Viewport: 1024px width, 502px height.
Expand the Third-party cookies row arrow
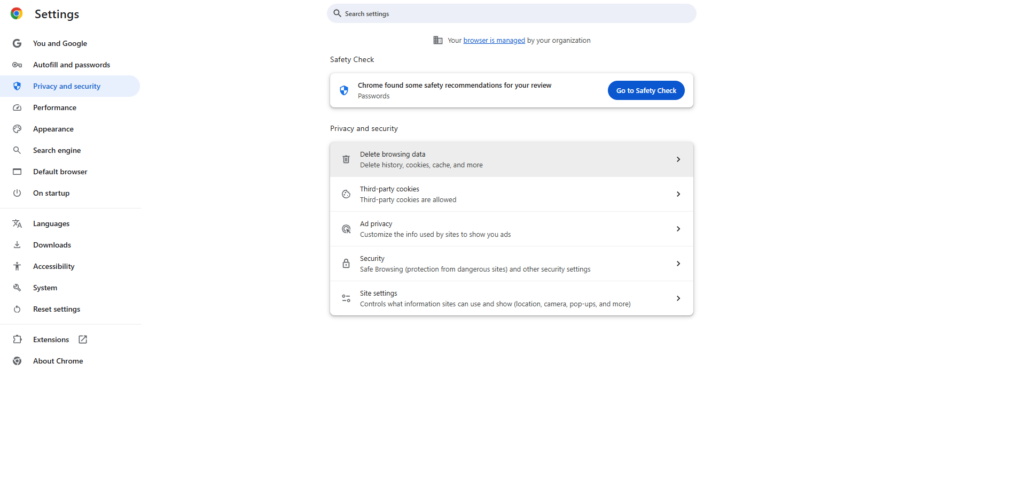678,194
